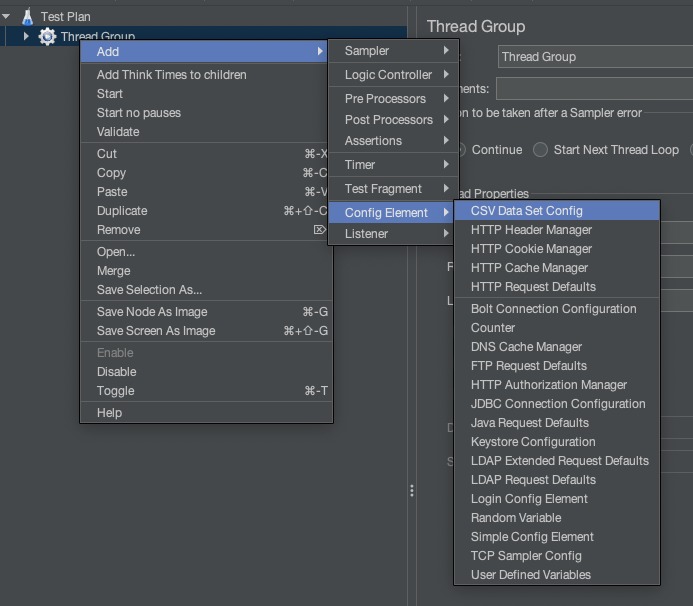The image size is (693, 606).
Task: Select Start no pauses
Action: [x=204, y=113]
